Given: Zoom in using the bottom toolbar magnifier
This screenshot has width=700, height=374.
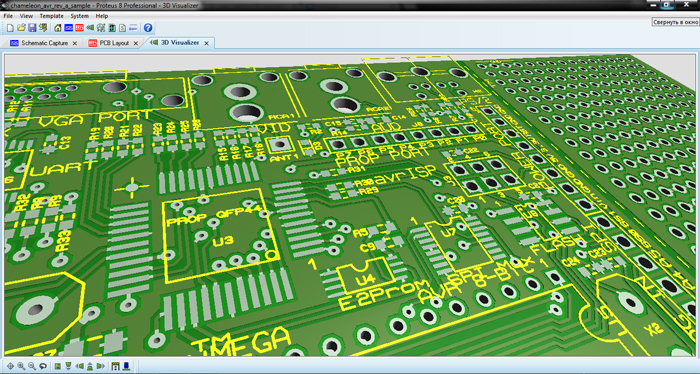Looking at the screenshot, I should pos(21,366).
